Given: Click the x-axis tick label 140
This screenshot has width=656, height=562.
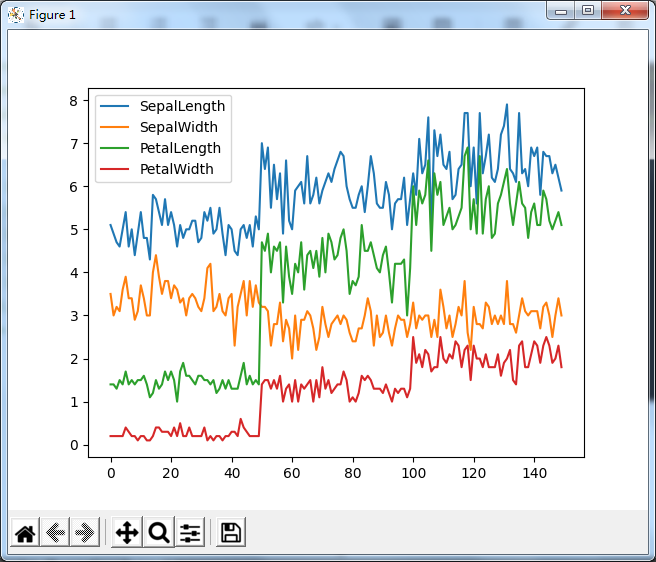Looking at the screenshot, I should (534, 473).
